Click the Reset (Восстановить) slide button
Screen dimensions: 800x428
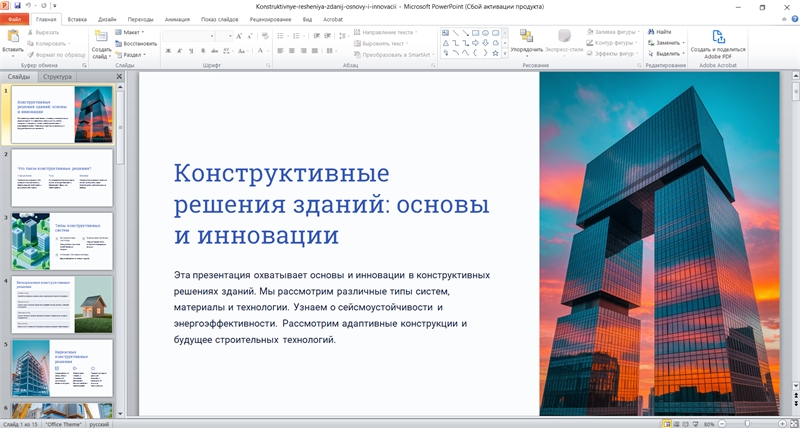[x=136, y=43]
